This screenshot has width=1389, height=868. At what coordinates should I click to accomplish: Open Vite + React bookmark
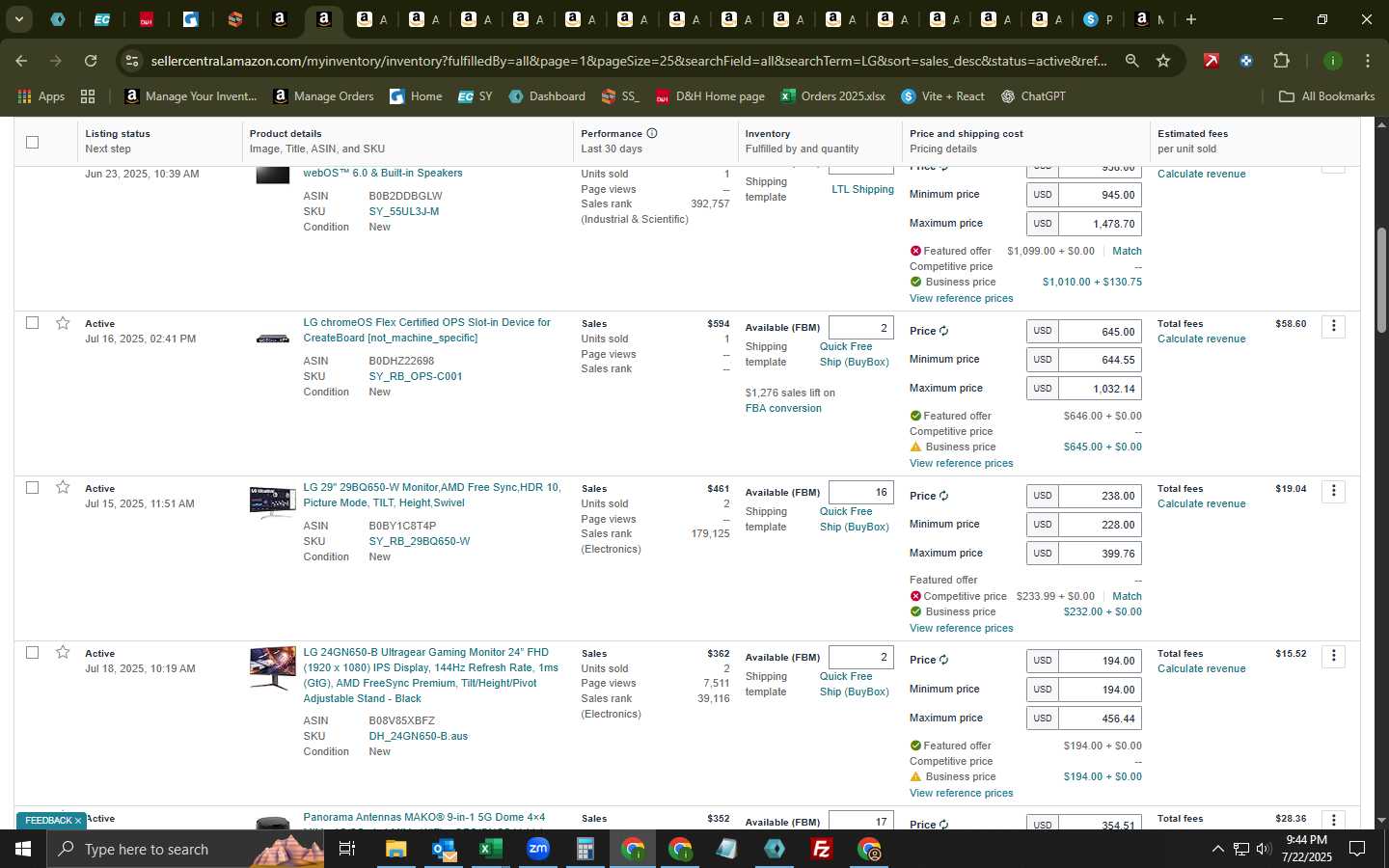pos(942,96)
